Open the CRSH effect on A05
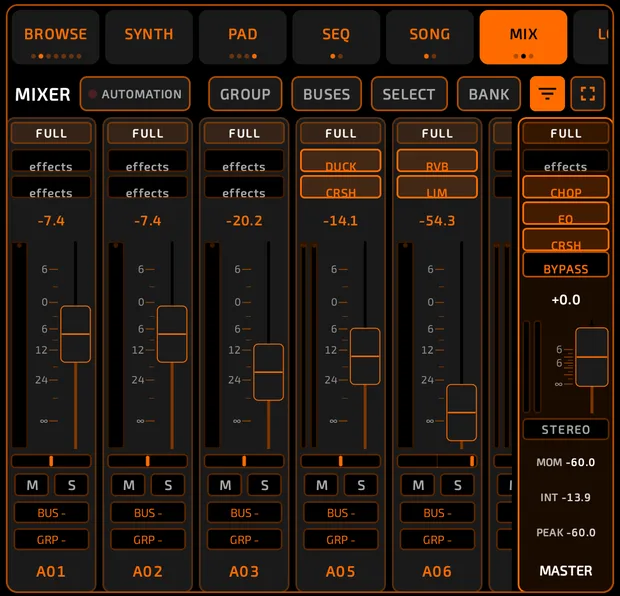620x596 pixels. (341, 187)
